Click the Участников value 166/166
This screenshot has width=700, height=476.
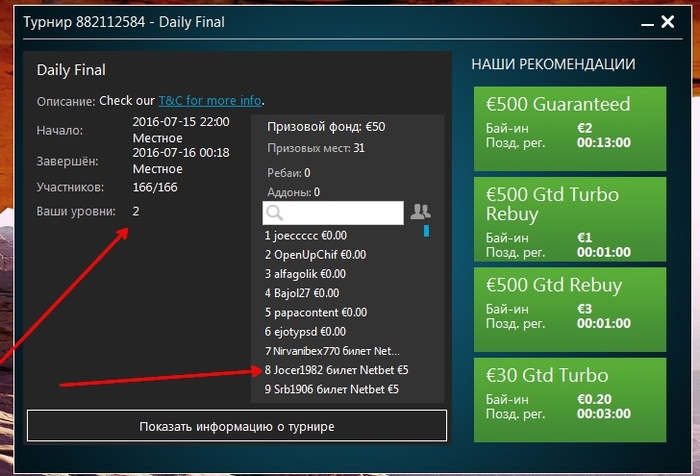(x=155, y=187)
